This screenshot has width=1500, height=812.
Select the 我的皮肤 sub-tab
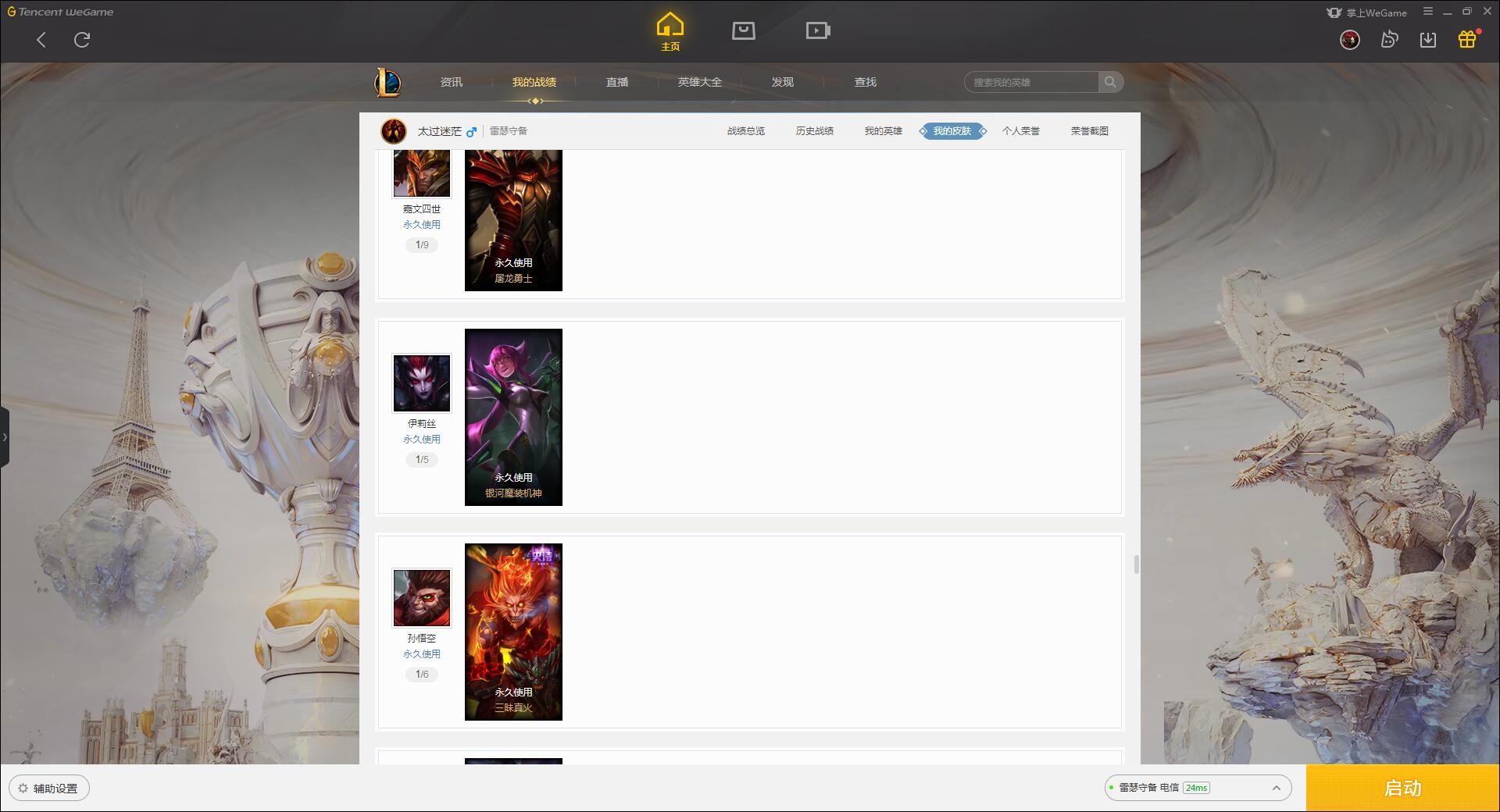[952, 131]
